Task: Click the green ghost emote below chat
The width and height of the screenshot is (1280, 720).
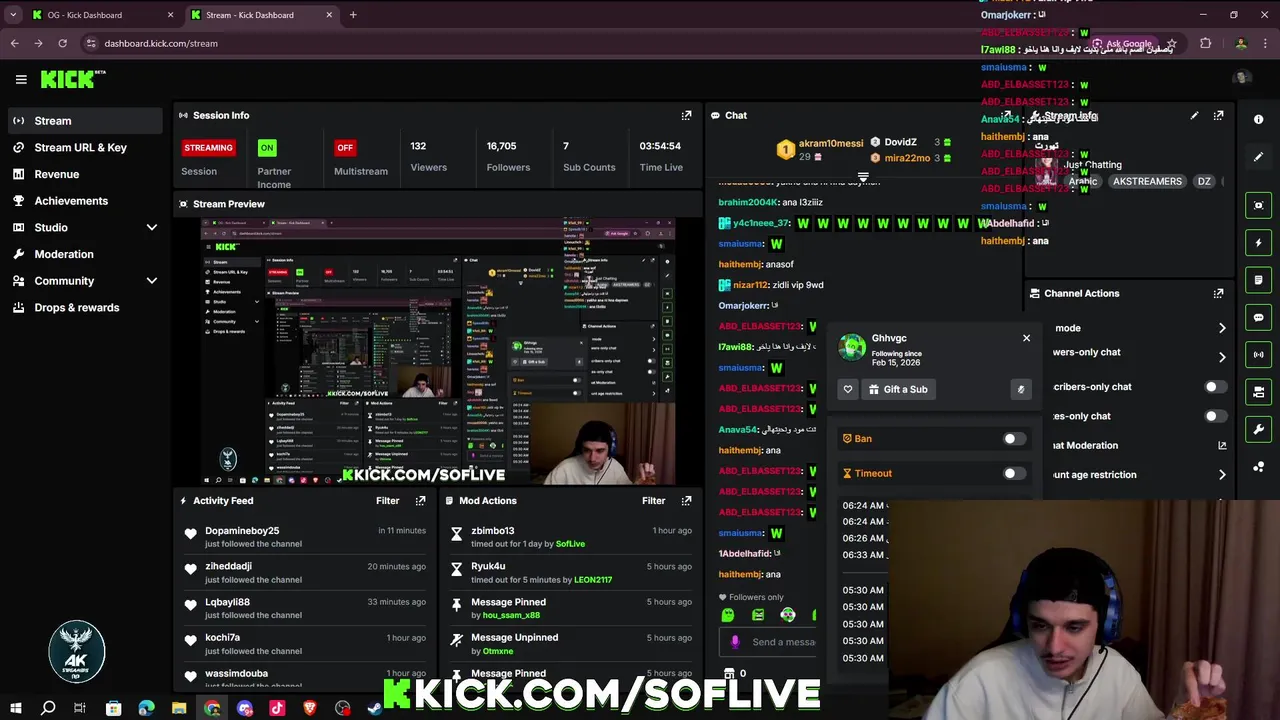Action: [728, 615]
